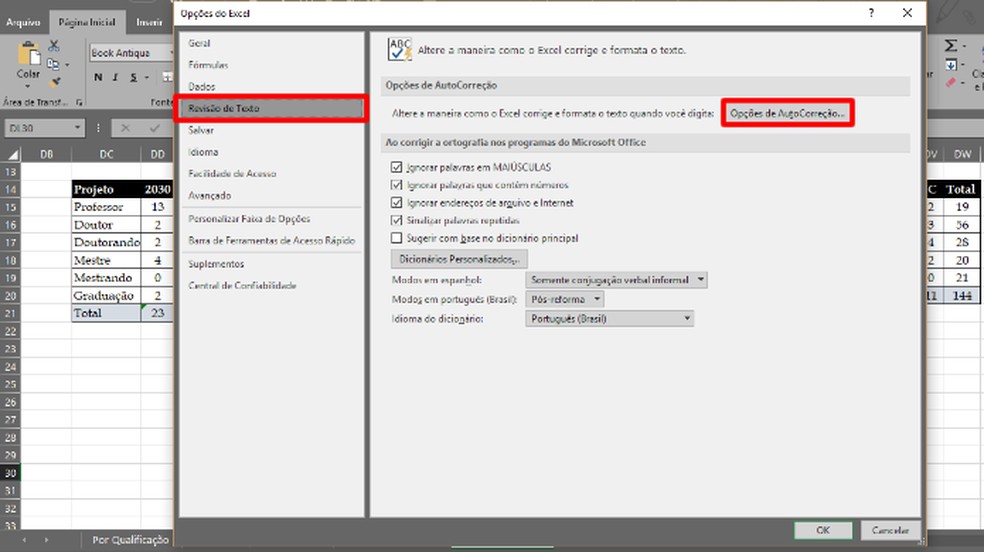Open Personalizar Faixa de Opções category
Screen dimensions: 984x552
[271, 219]
